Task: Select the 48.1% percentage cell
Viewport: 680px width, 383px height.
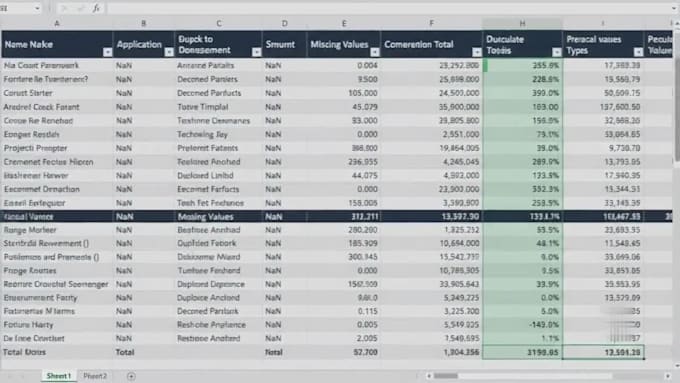Action: 523,243
